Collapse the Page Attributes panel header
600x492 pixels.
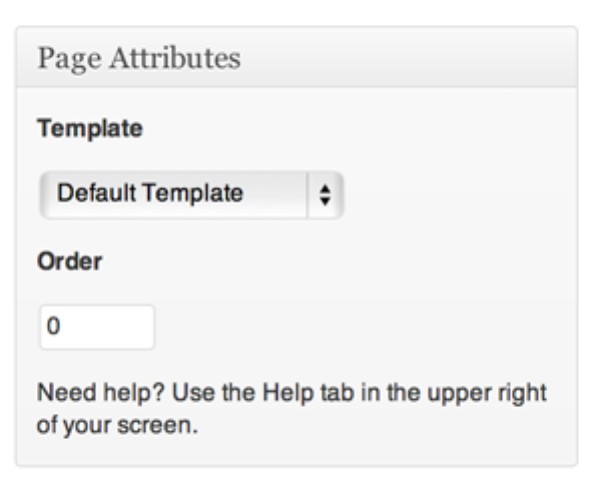pyautogui.click(x=296, y=58)
